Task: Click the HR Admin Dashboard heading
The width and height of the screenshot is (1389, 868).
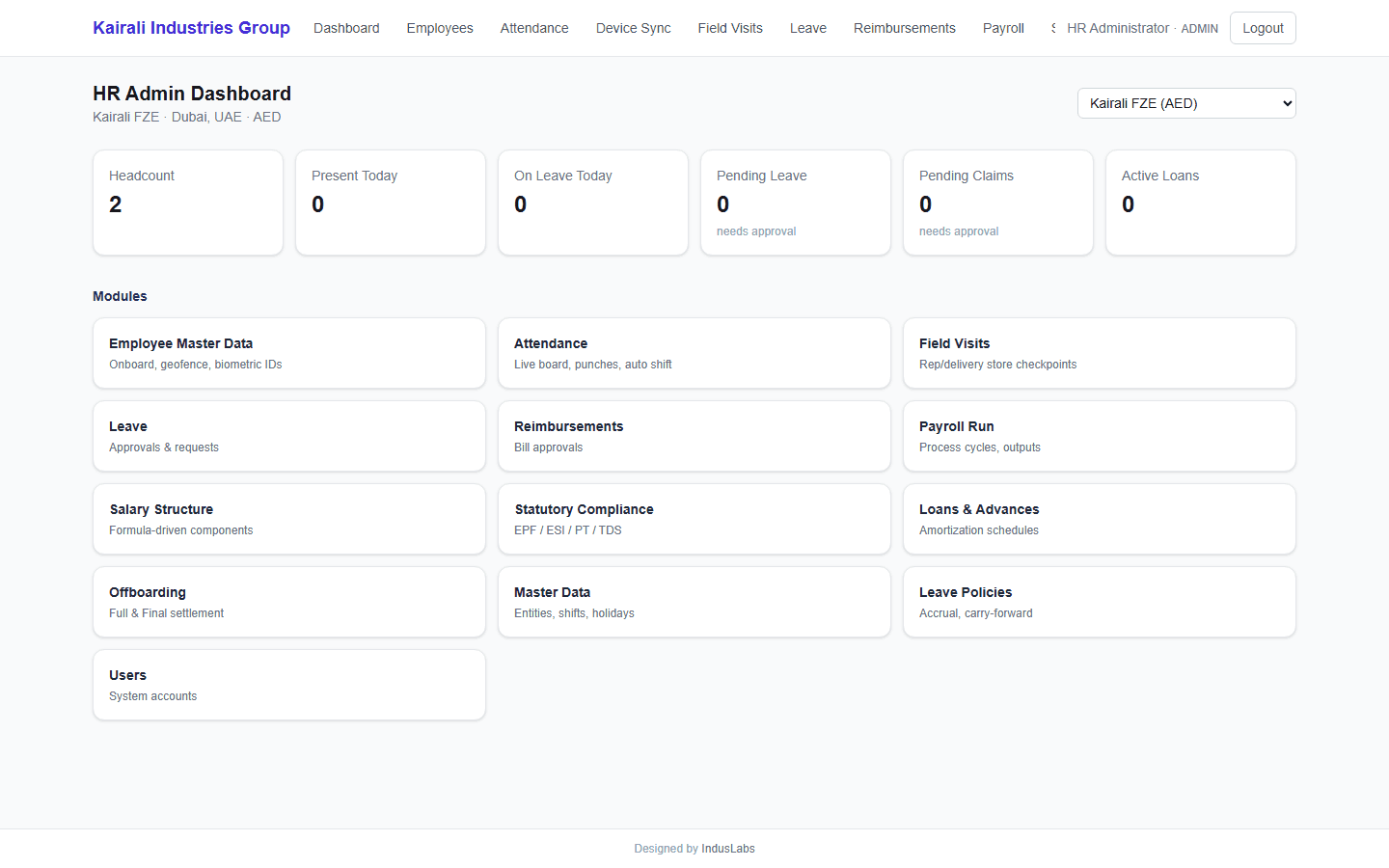Action: click(x=192, y=94)
